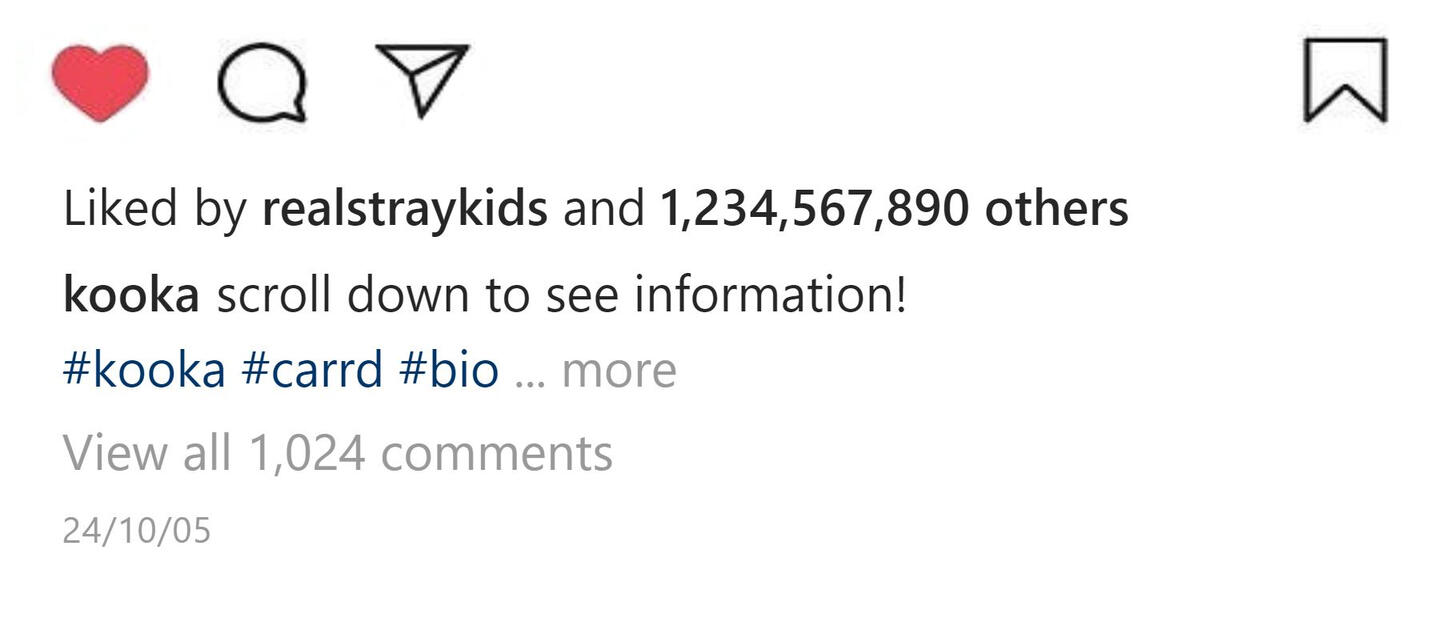Viewport: 1438px width, 630px height.
Task: Open the #kooka hashtag
Action: point(144,371)
